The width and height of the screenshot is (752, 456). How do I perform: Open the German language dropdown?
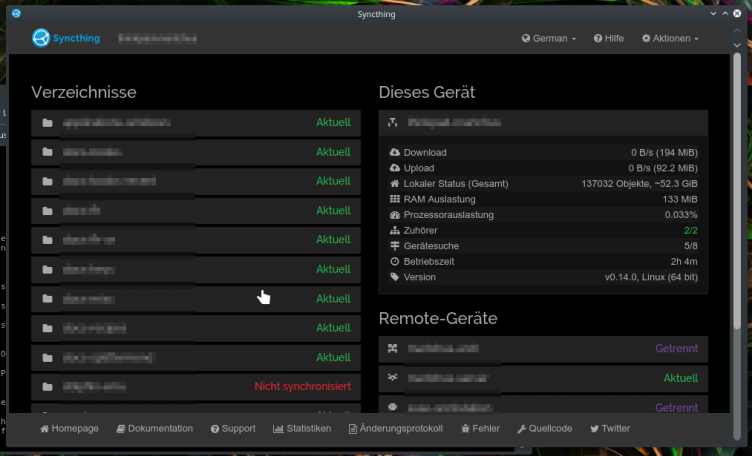click(549, 38)
